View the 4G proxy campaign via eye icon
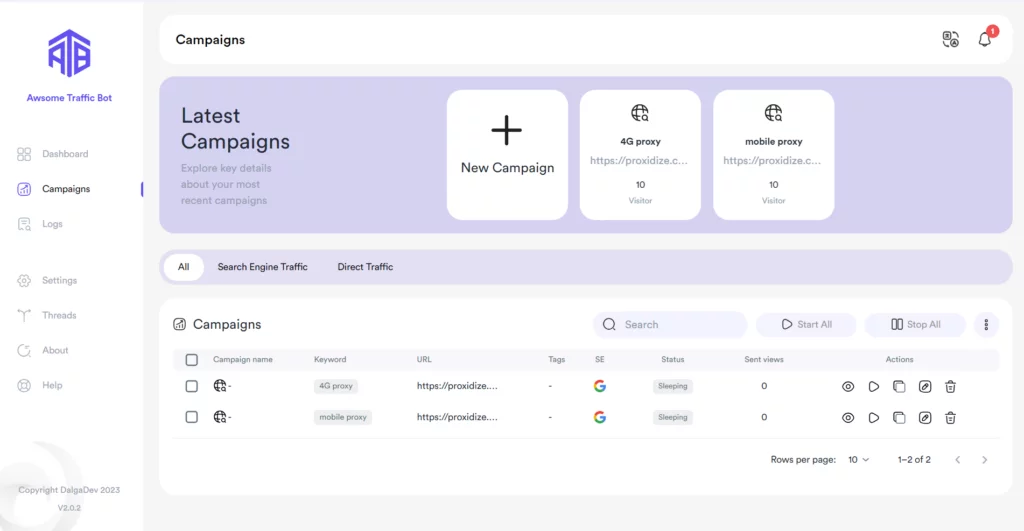 tap(847, 386)
